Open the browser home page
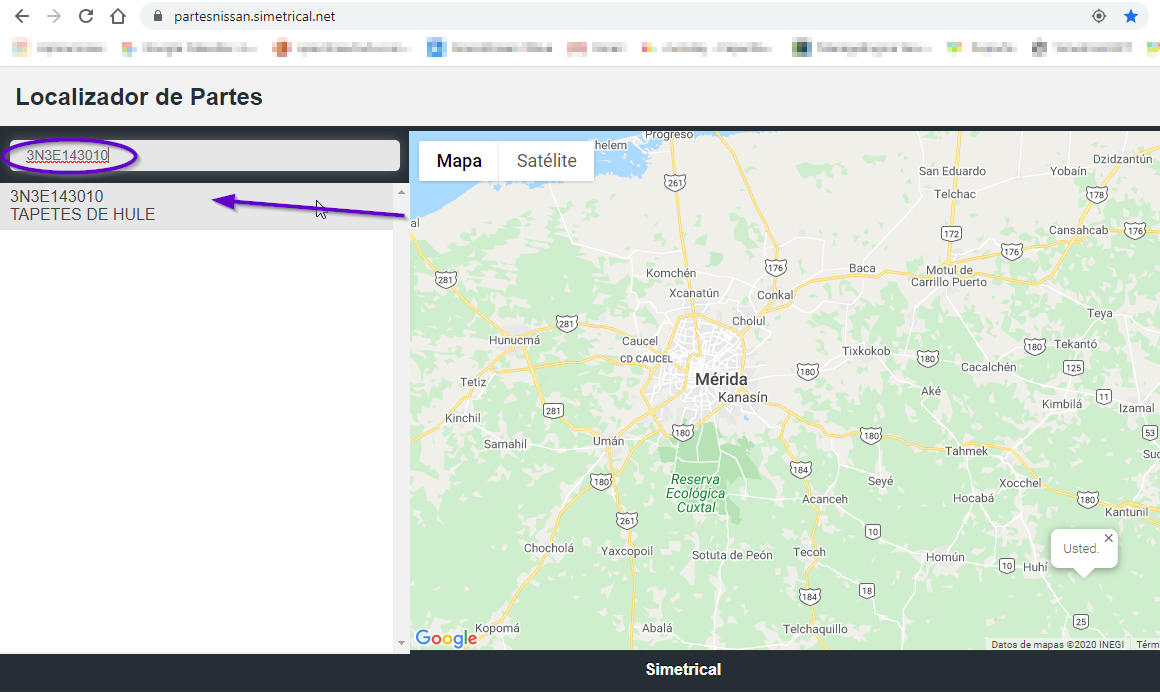This screenshot has height=692, width=1160. coord(118,16)
